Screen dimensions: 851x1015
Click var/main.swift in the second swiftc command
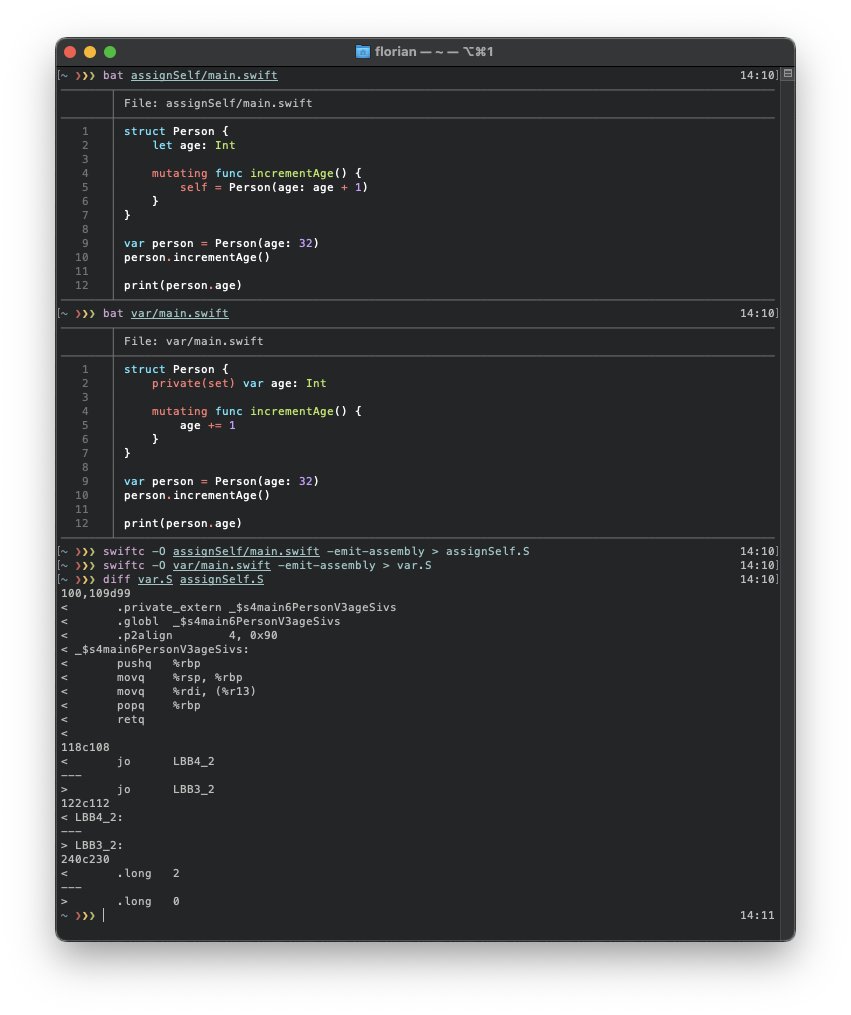click(221, 565)
